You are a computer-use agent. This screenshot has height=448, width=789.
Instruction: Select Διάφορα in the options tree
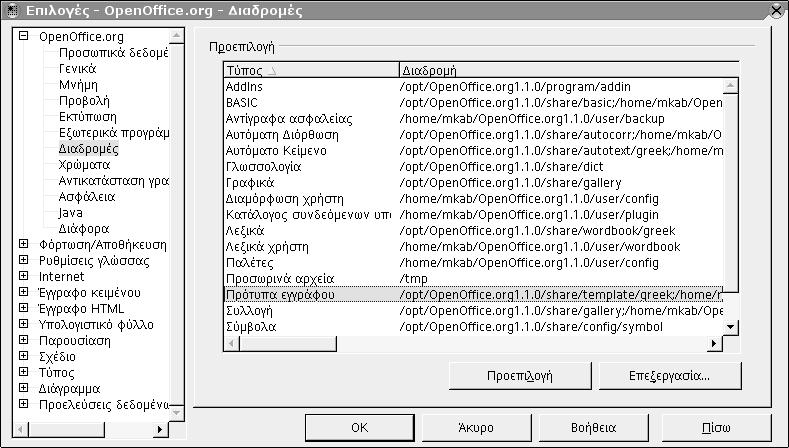84,229
